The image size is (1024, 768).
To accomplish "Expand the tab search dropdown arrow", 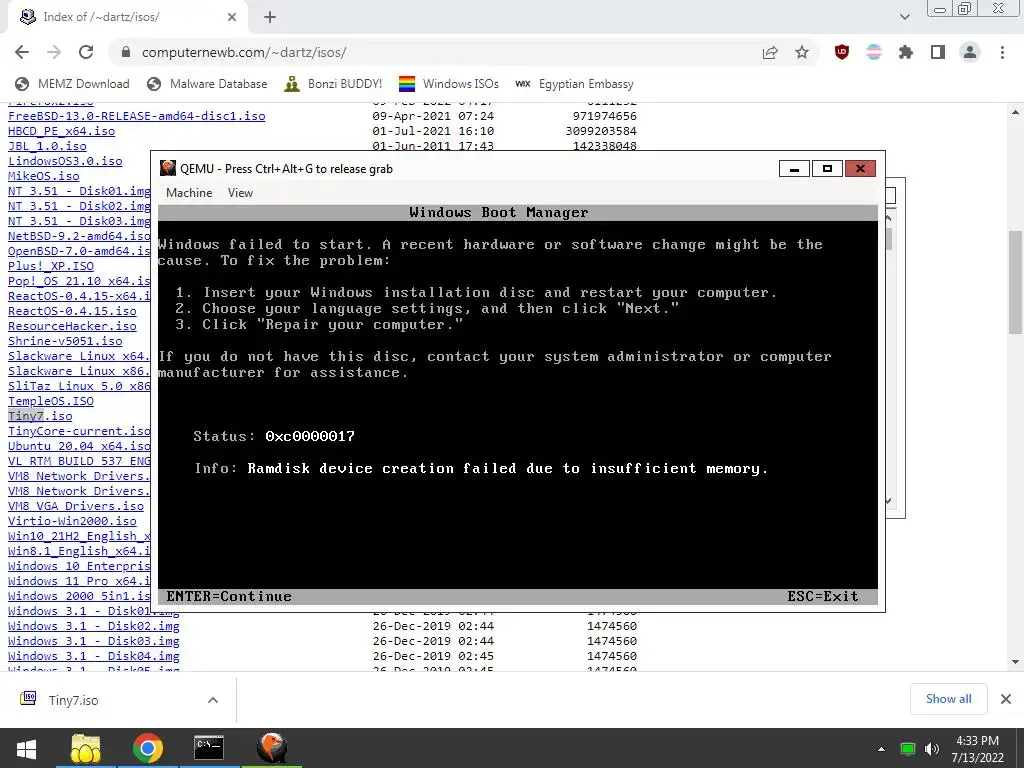I will pyautogui.click(x=904, y=17).
